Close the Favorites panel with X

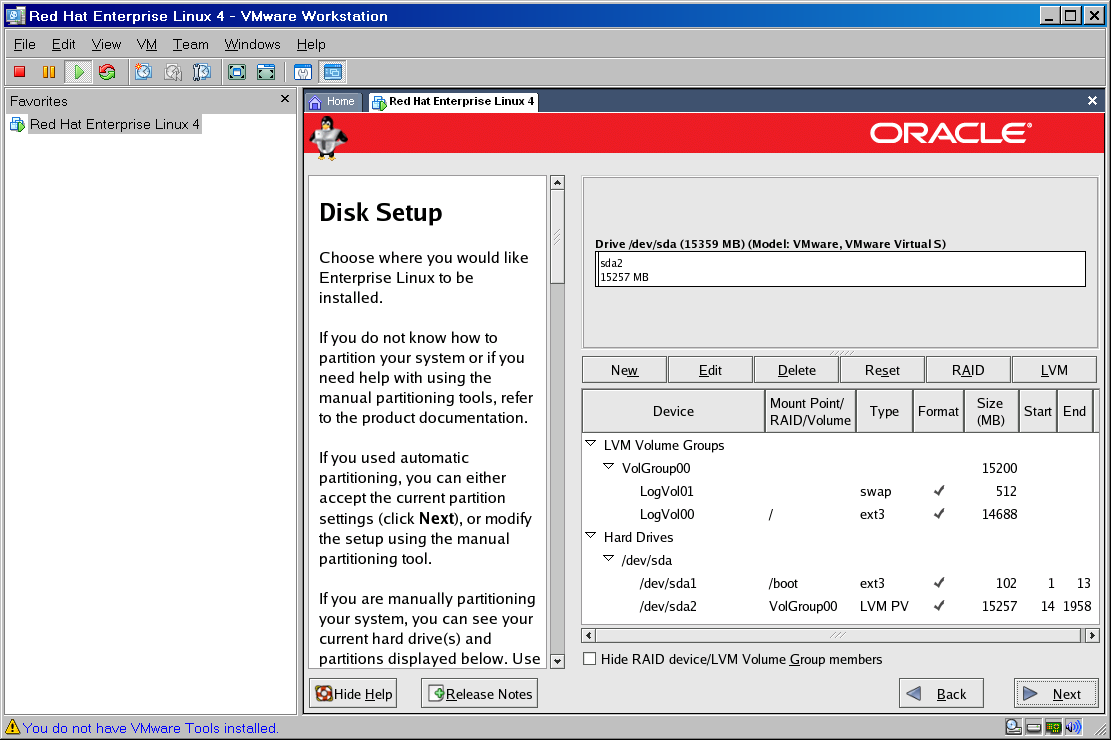285,99
